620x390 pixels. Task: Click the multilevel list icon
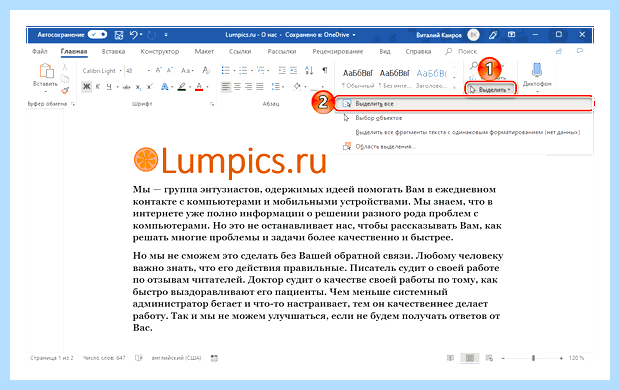click(x=261, y=70)
